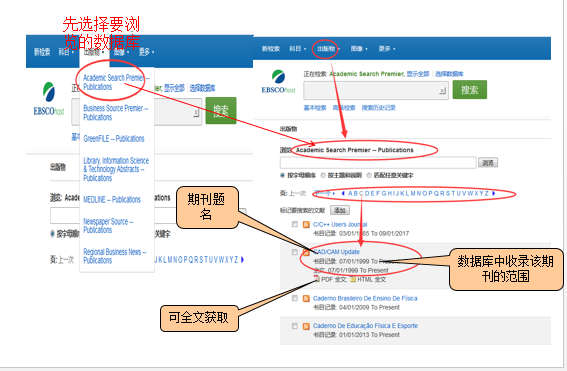Image resolution: width=567 pixels, height=371 pixels.
Task: Tick checkbox for Caderno Brasileiro De Ensino De Física
Action: click(295, 298)
